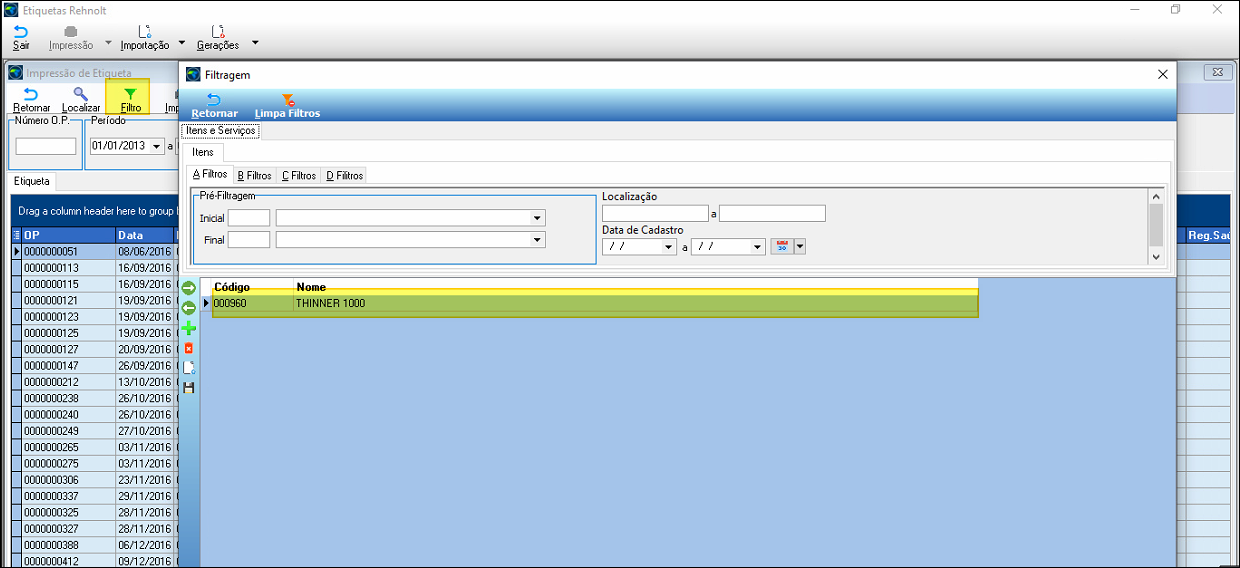Click the Localizar magnifier button
The image size is (1240, 568).
point(81,99)
